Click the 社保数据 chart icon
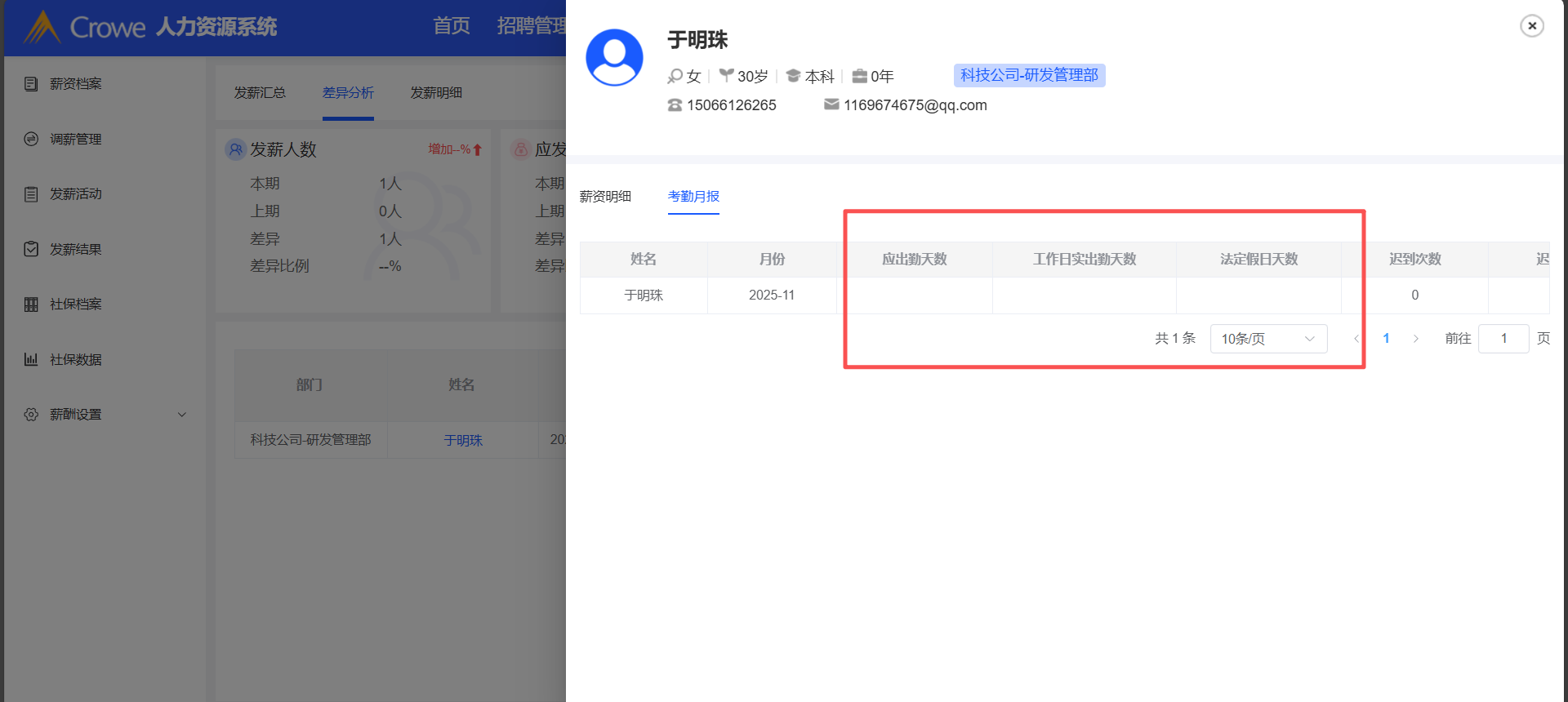Image resolution: width=1568 pixels, height=702 pixels. (31, 359)
